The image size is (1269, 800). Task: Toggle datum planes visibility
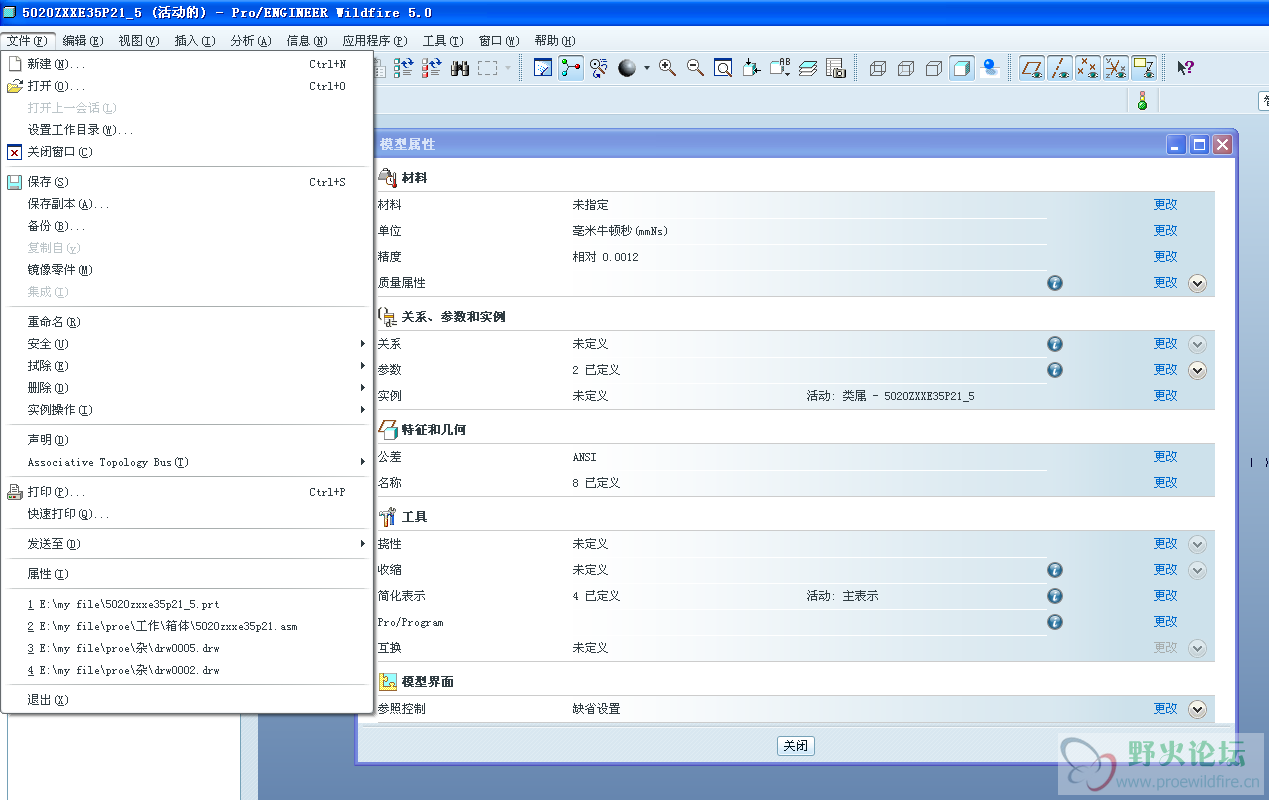pos(1032,68)
